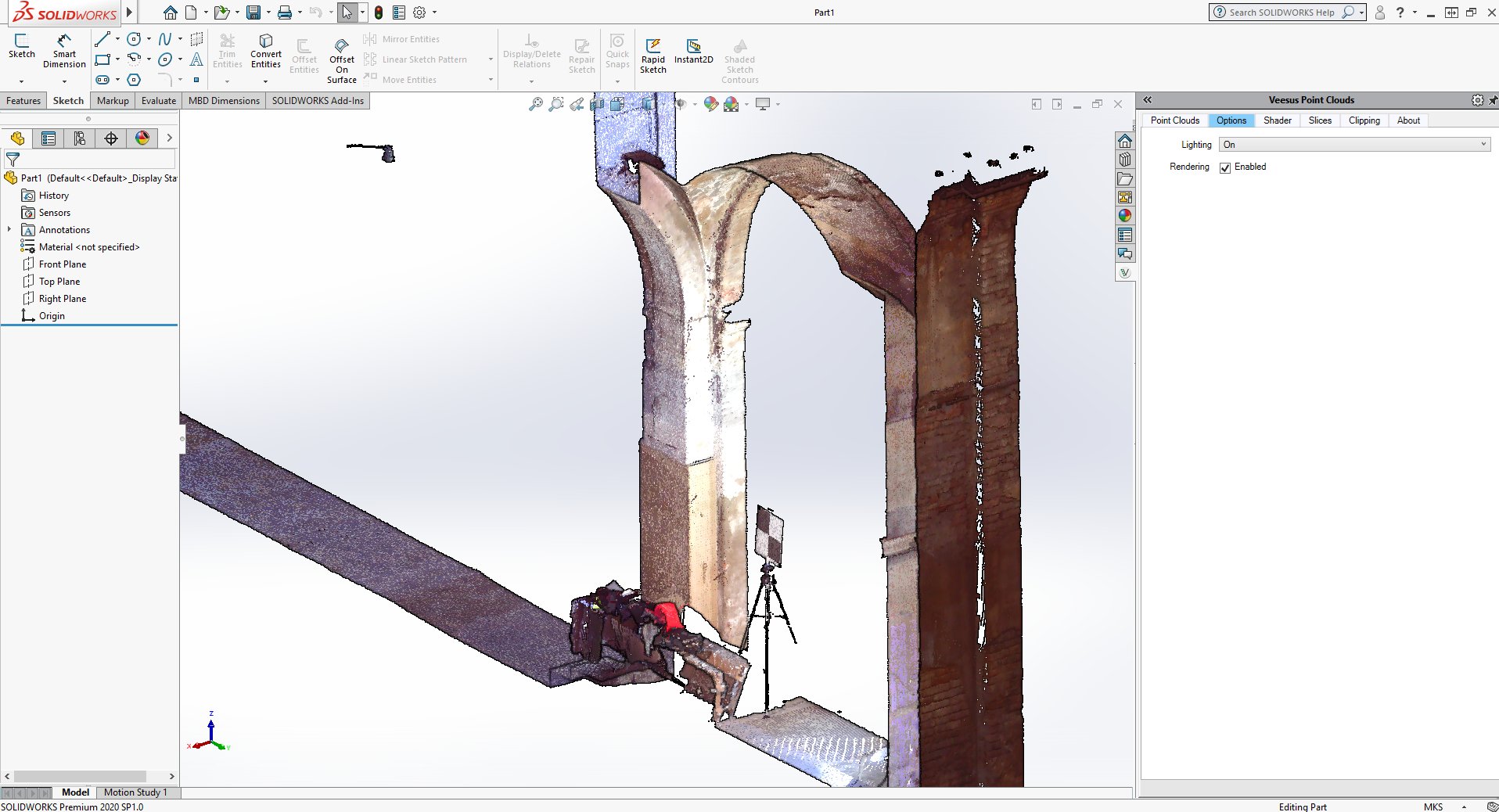The image size is (1499, 812).
Task: Switch to the Evaluate tab
Action: 159,101
